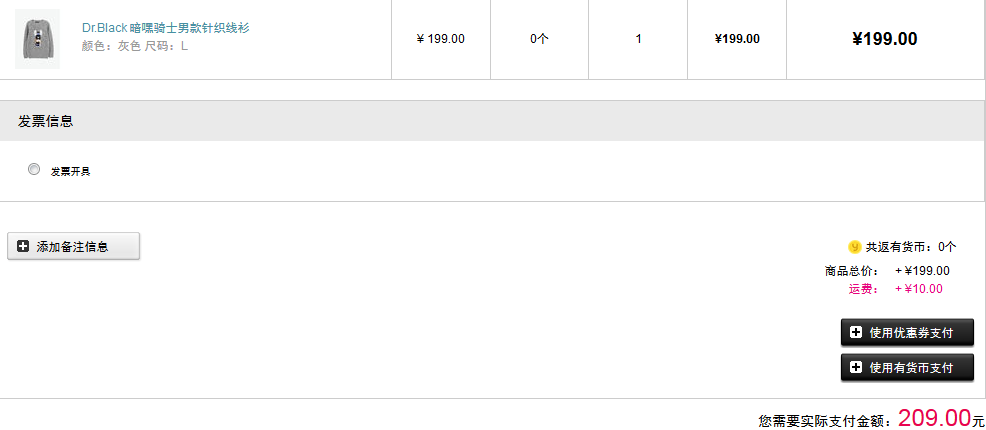Image resolution: width=986 pixels, height=430 pixels.
Task: Open the Dr.Black 暗嘿骑士男款针织线衫 product link
Action: (165, 28)
